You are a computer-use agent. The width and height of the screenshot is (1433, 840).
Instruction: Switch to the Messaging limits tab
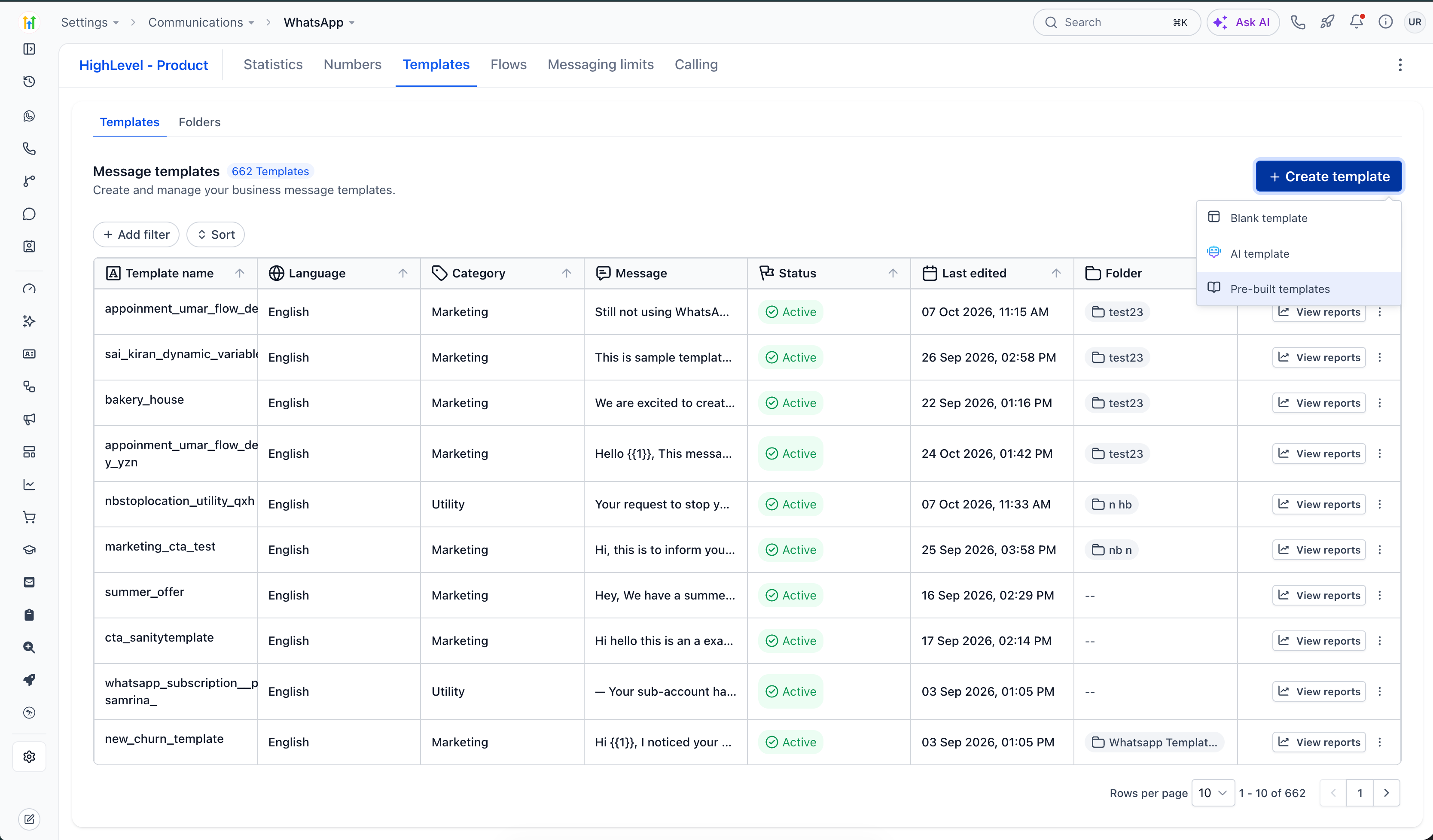coord(601,64)
